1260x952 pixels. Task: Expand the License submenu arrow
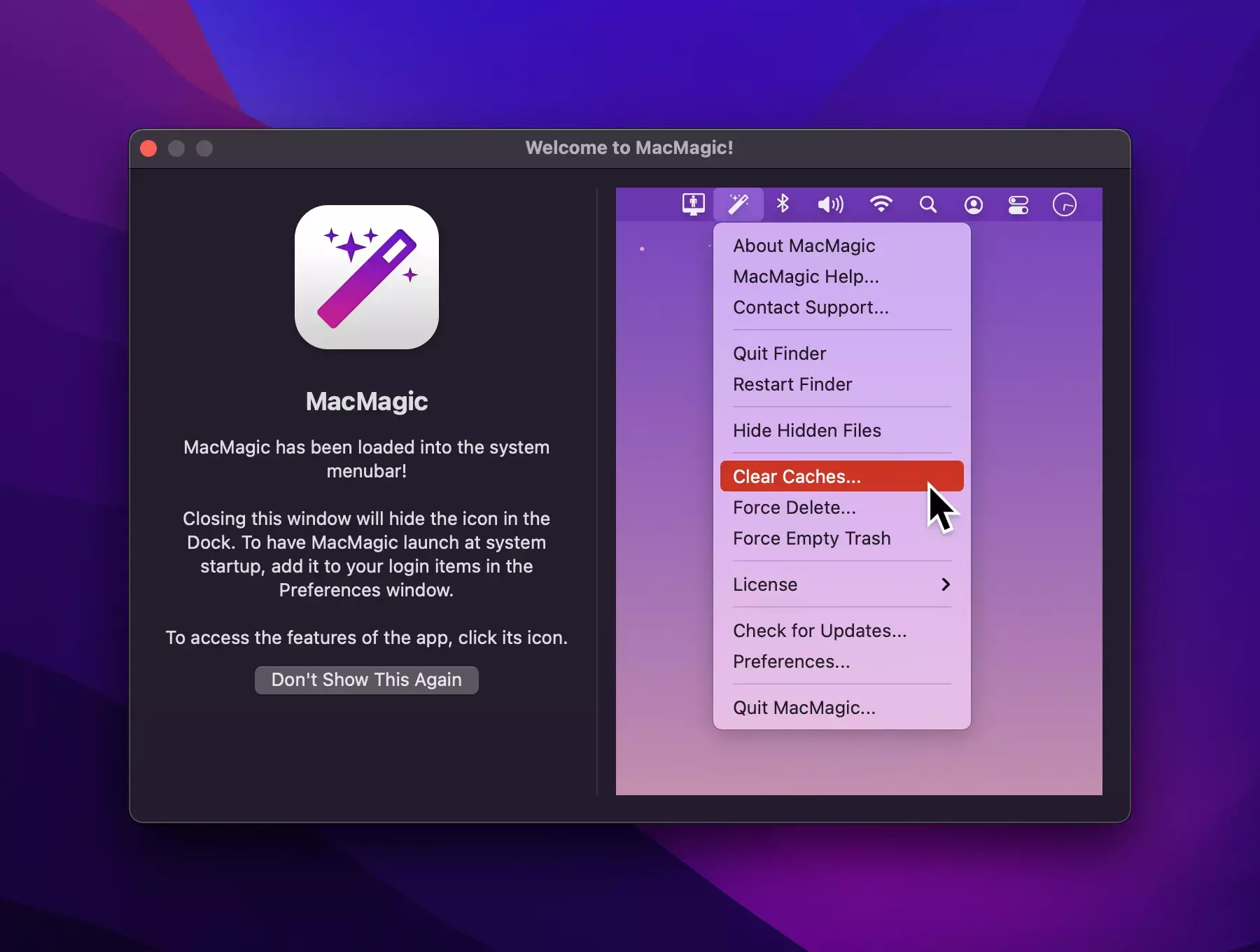(x=945, y=584)
